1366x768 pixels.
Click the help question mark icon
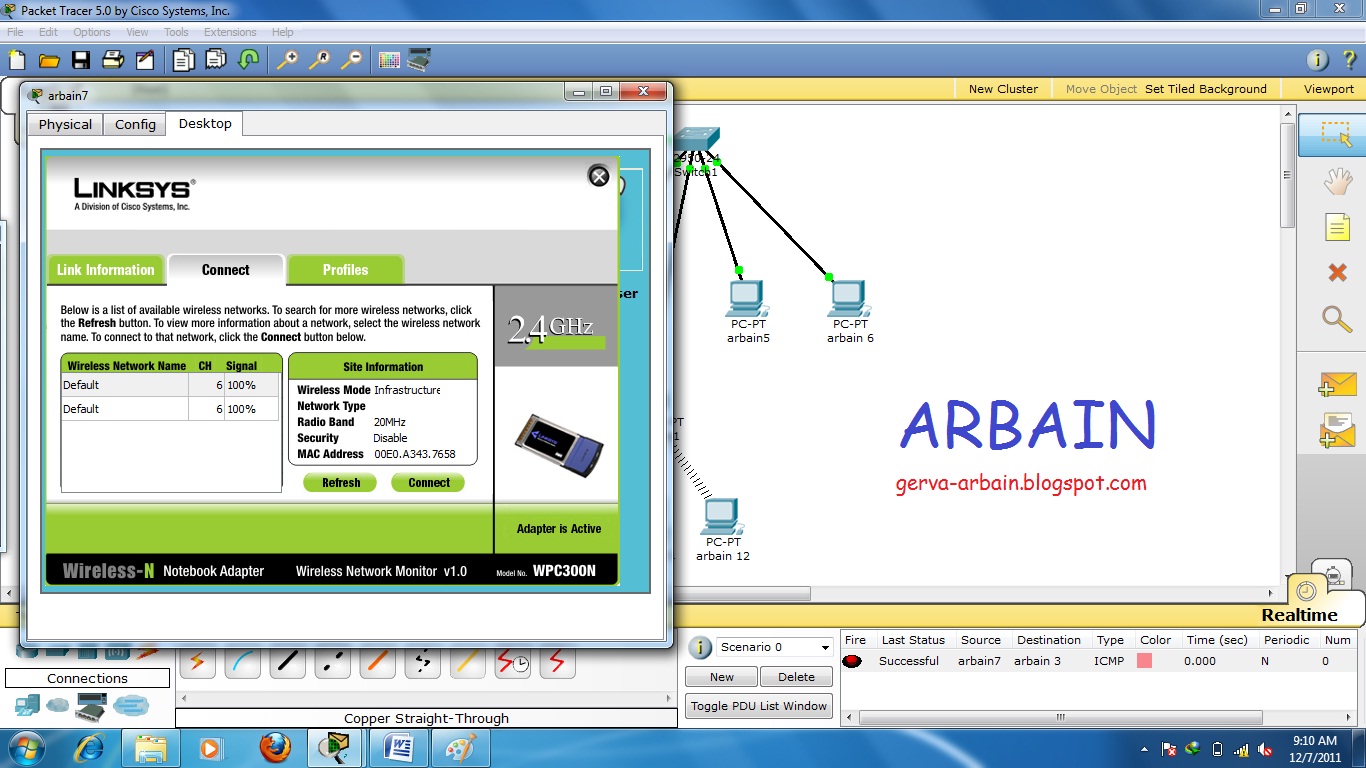click(x=1348, y=60)
